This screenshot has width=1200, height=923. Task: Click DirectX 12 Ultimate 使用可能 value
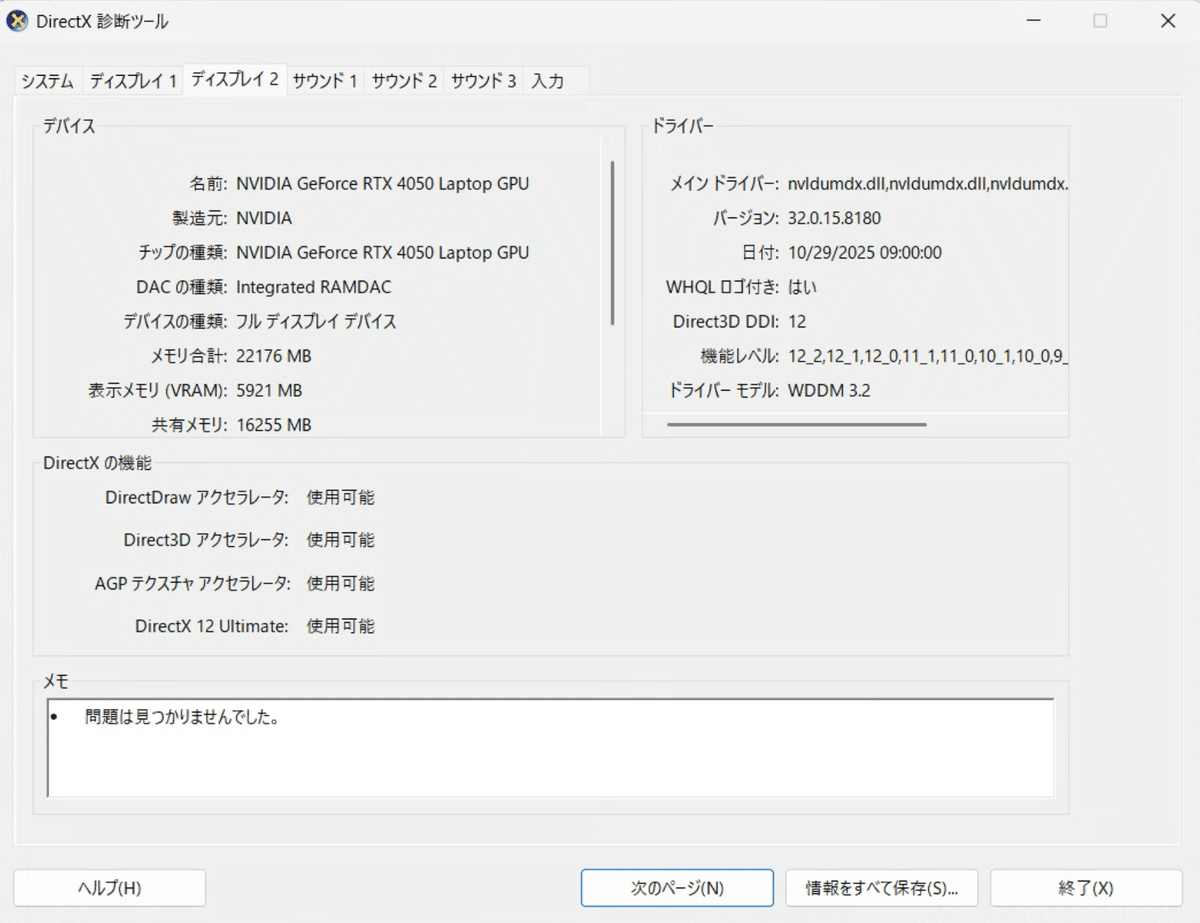[341, 627]
